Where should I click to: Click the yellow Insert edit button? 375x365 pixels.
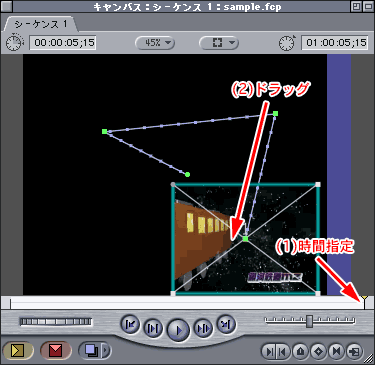[18, 350]
